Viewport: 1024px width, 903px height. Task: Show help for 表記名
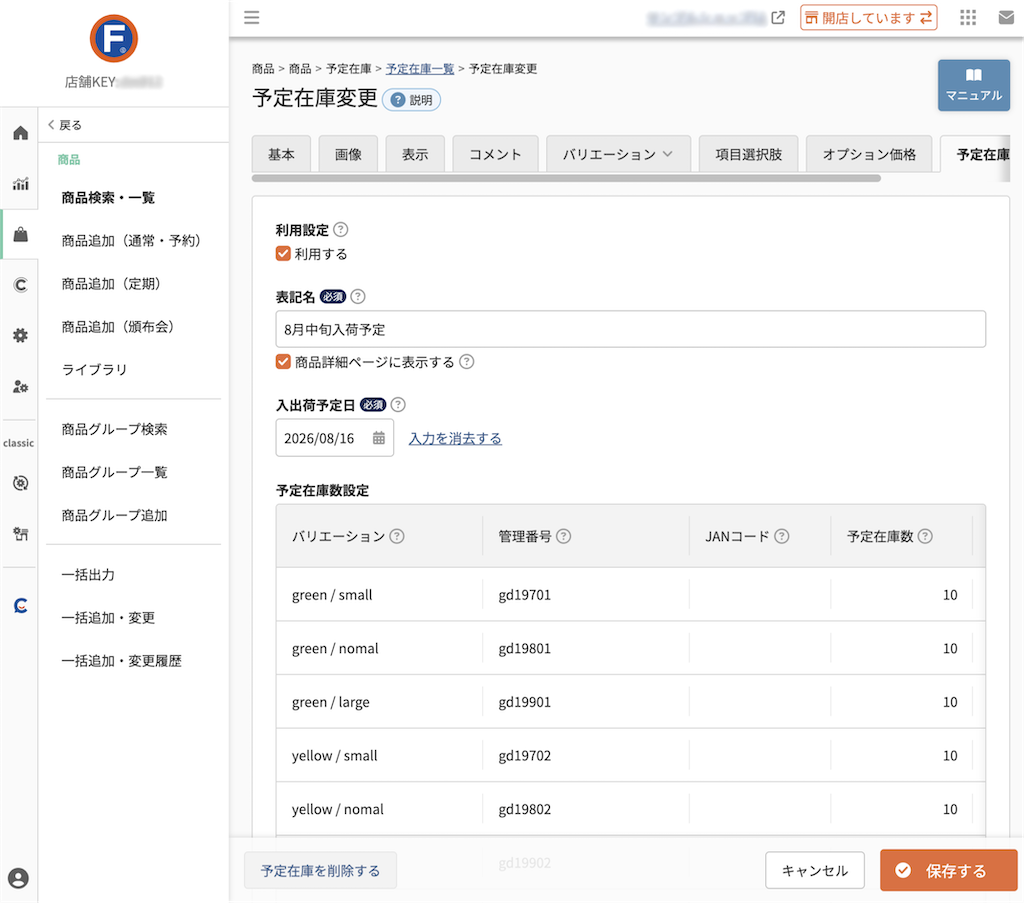pyautogui.click(x=358, y=296)
